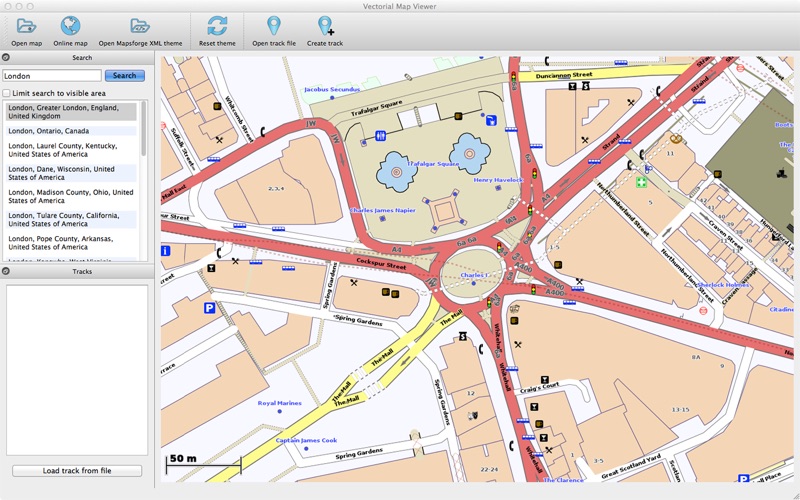Collapse the Tracks panel toggle
The image size is (800, 500).
[6, 271]
